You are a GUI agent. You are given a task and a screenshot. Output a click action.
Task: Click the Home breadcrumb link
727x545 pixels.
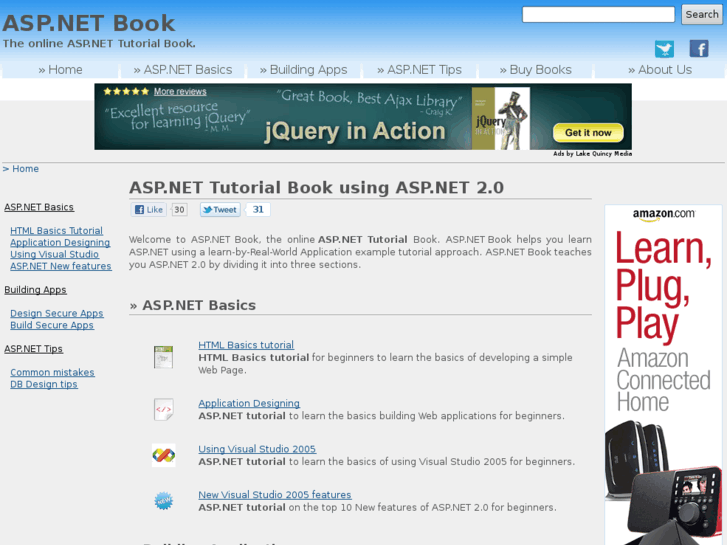click(26, 169)
